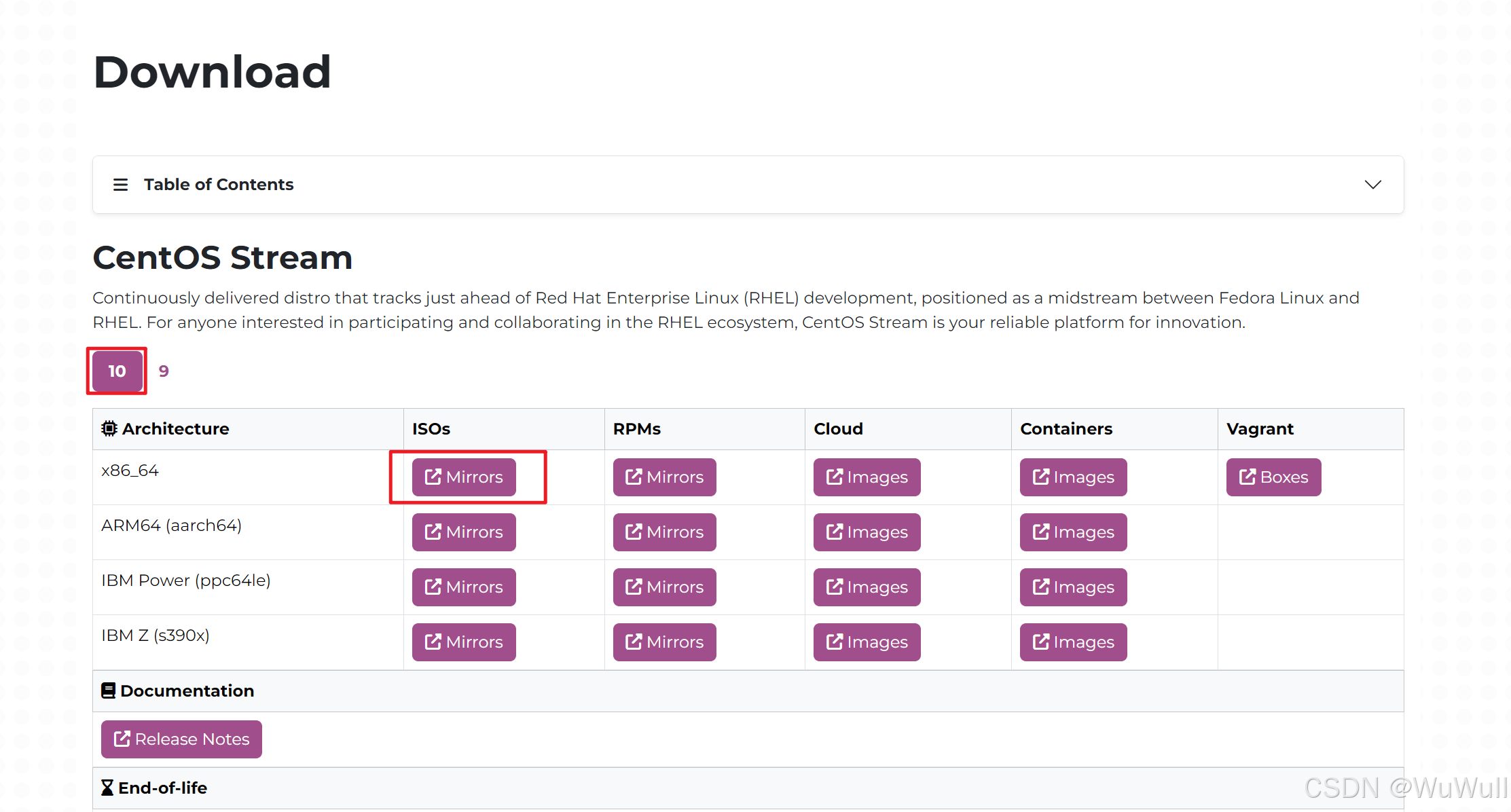The image size is (1511, 812).
Task: Click external-link icon on ppc64le ISOs Mirrors
Action: pos(433,587)
